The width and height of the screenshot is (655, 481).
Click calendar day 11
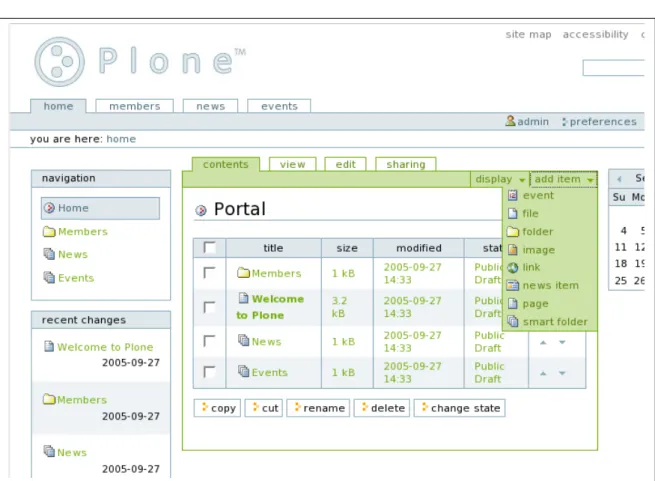coord(620,247)
